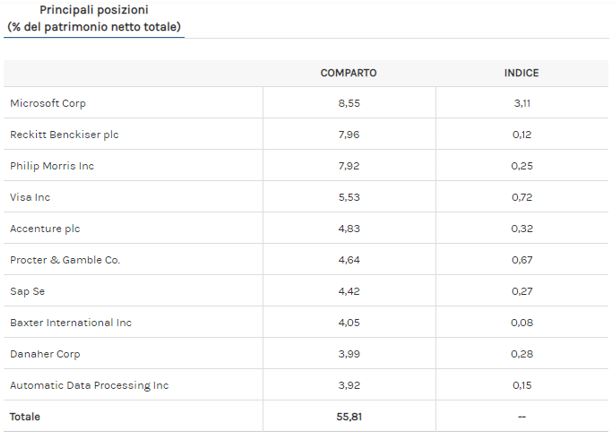Select Baxter International Inc label
This screenshot has height=439, width=616.
70,323
